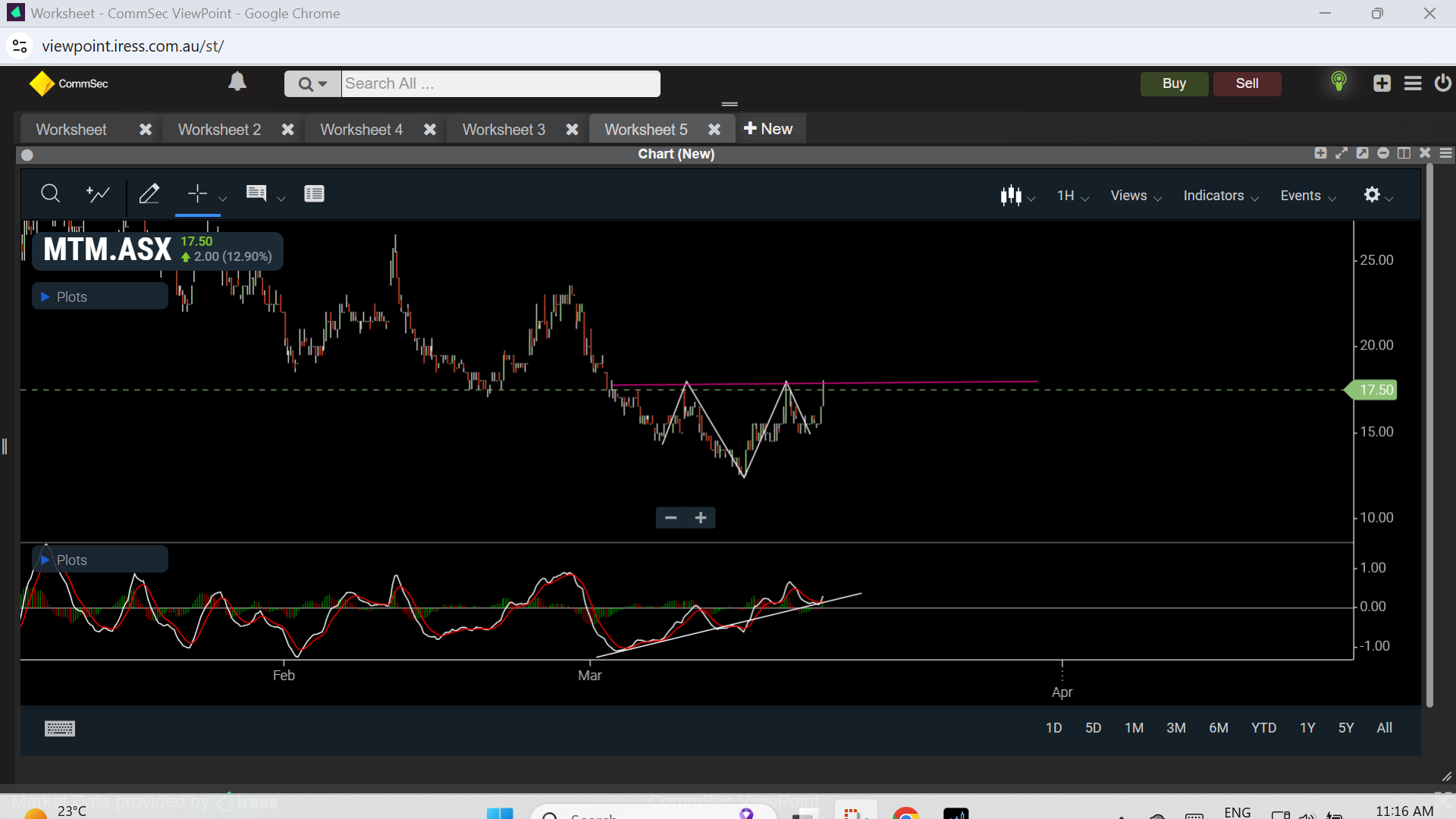
Task: Click the chart zoom out minus button
Action: point(670,518)
